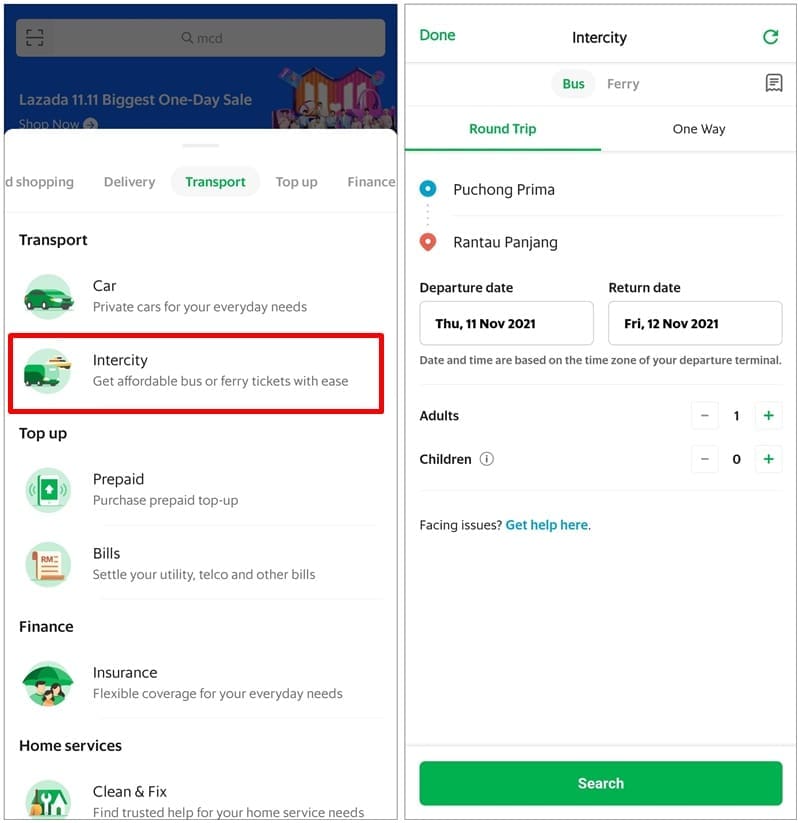Screen dimensions: 800x823
Task: Select the Car service icon
Action: (x=48, y=296)
